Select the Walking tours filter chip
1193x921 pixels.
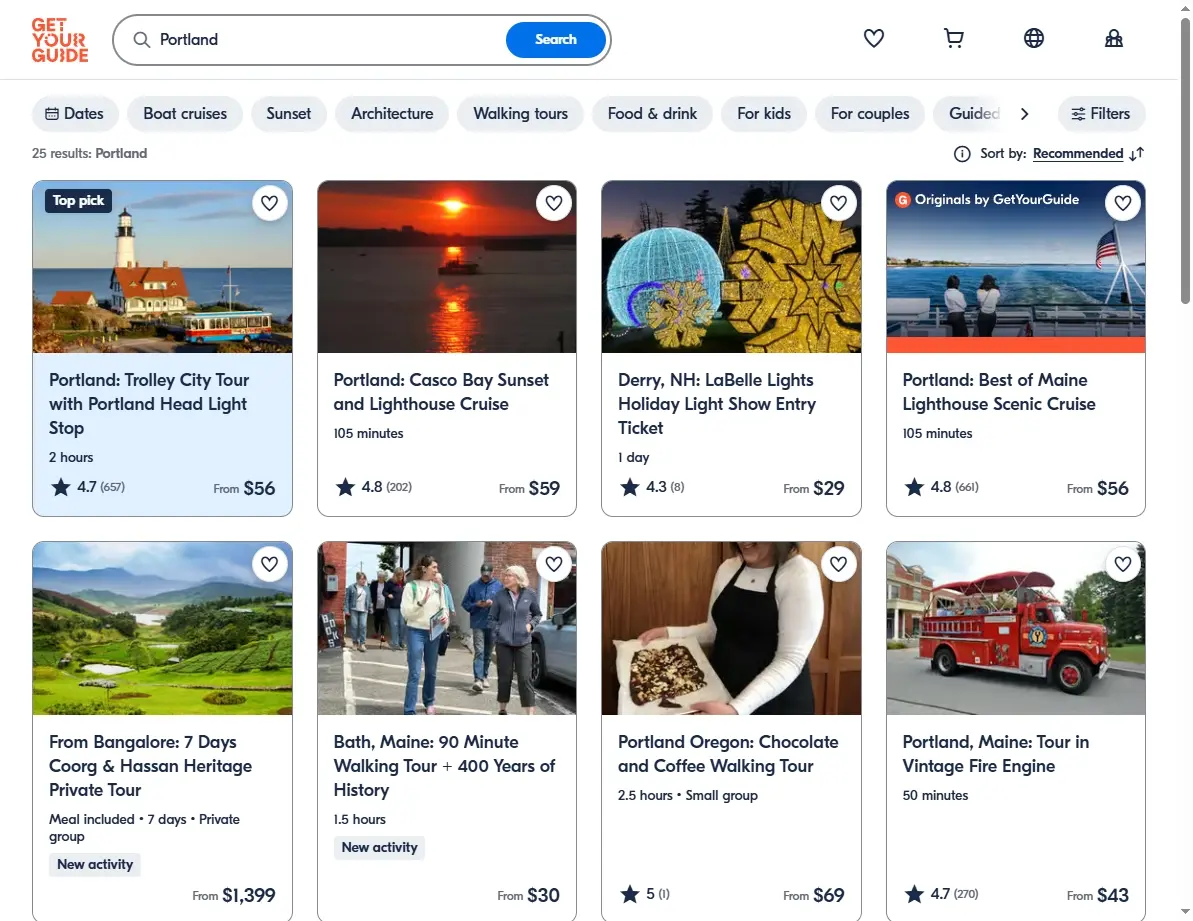tap(520, 114)
